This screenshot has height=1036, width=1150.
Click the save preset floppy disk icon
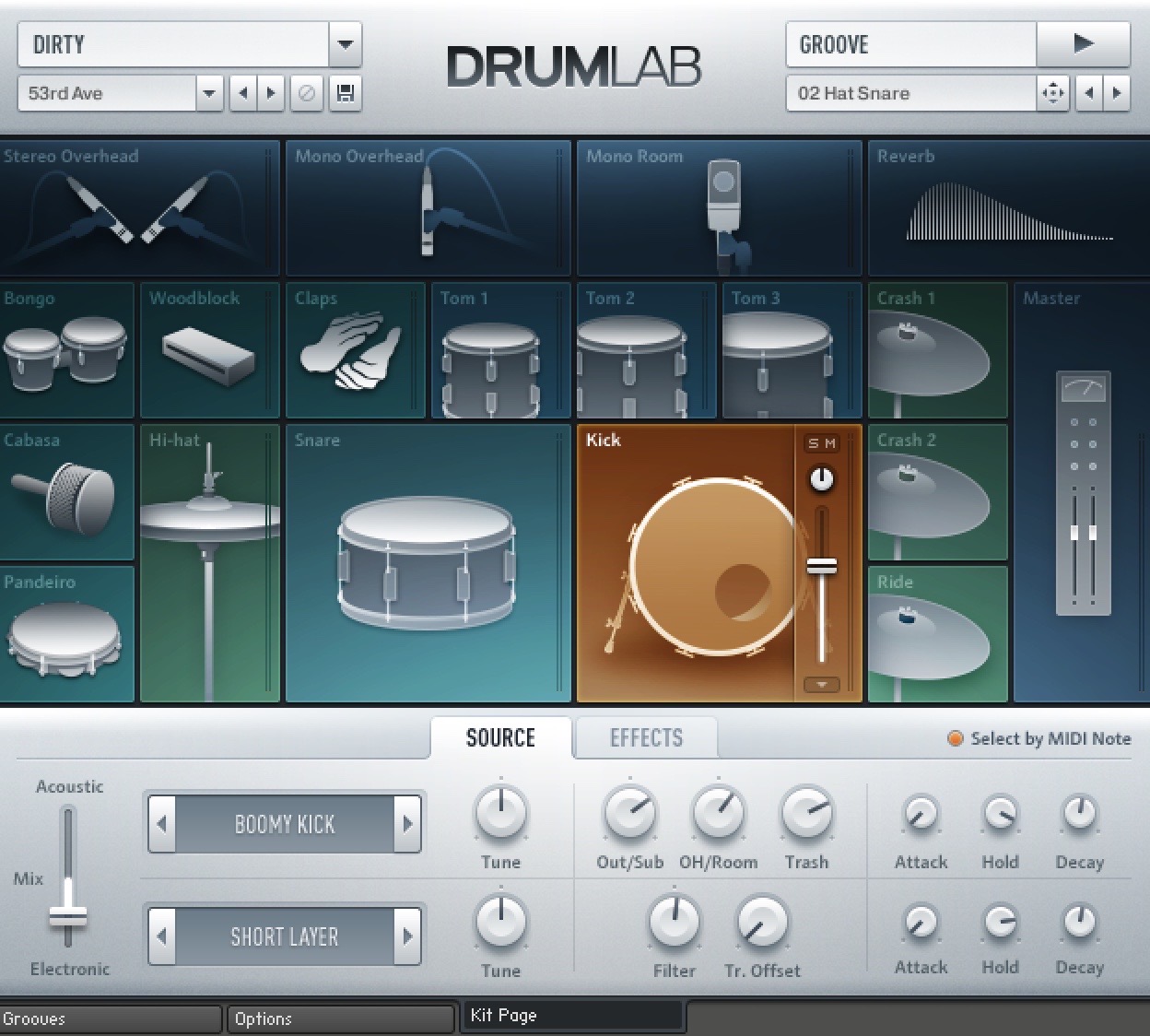click(x=346, y=93)
